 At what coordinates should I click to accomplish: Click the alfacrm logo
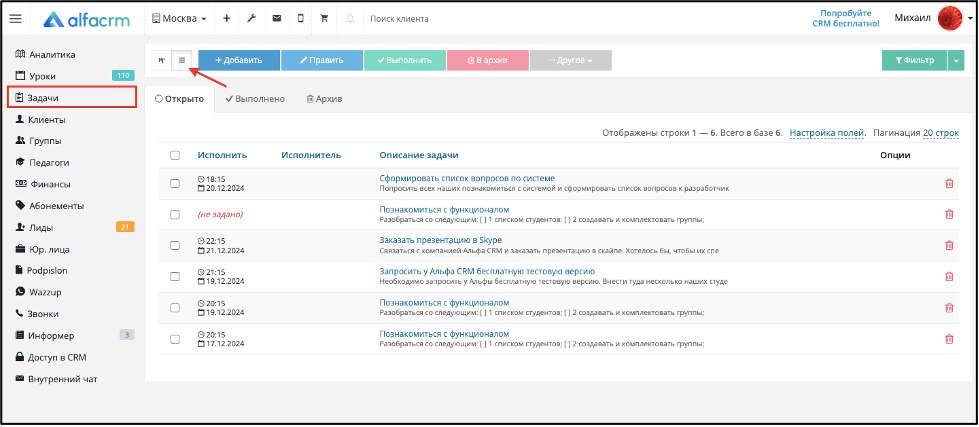tap(86, 19)
